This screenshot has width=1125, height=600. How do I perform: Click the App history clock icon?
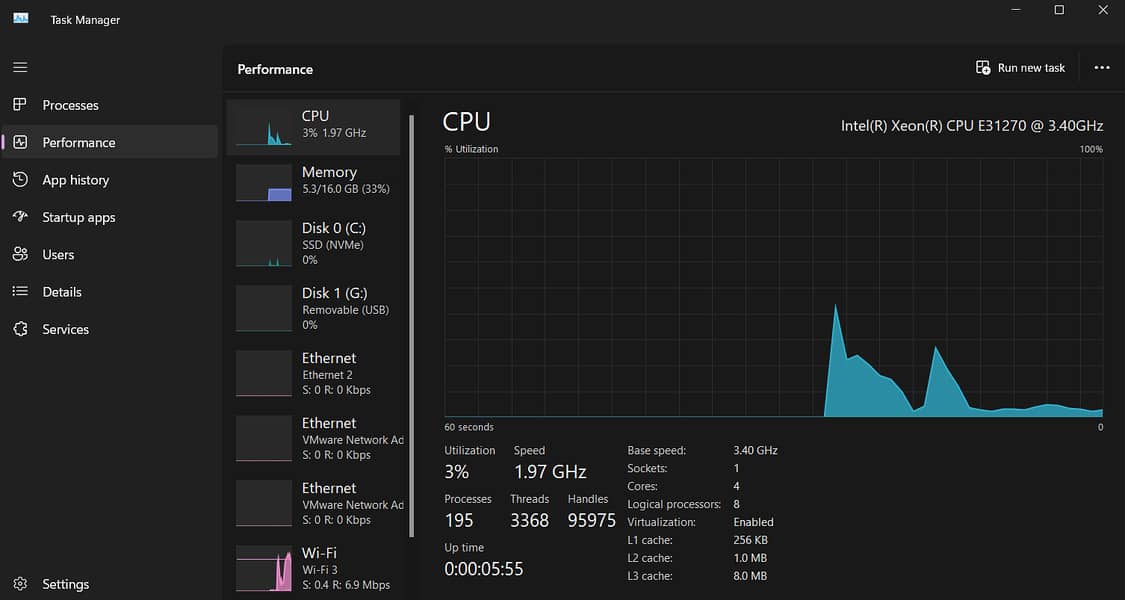[20, 179]
